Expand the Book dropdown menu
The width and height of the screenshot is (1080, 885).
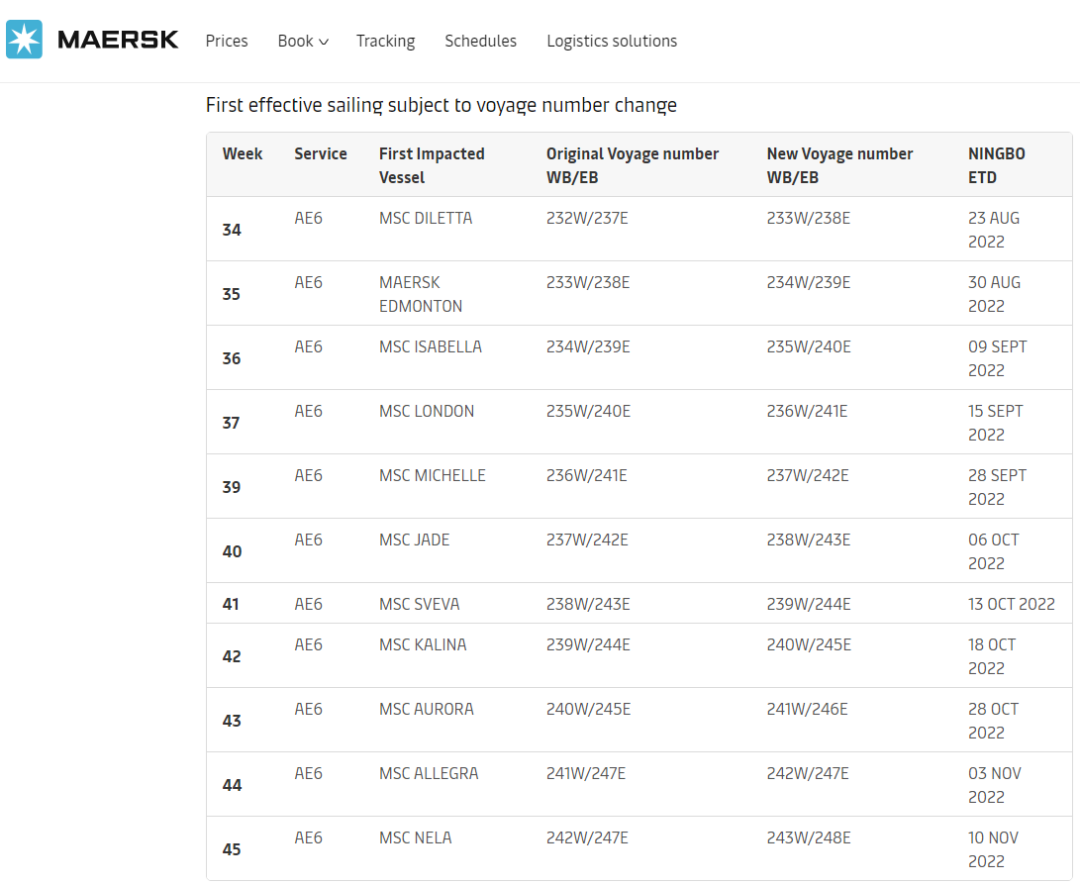[x=302, y=41]
